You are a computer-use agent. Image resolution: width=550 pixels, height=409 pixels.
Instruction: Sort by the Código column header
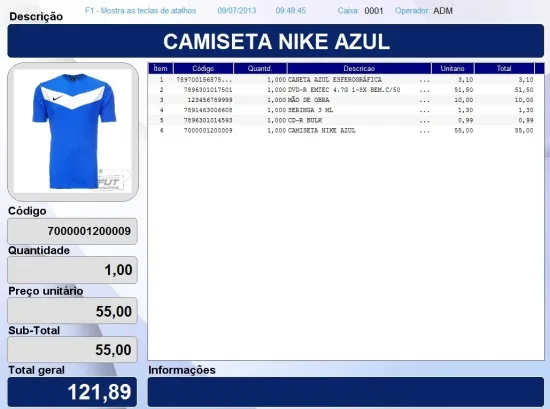tap(203, 68)
